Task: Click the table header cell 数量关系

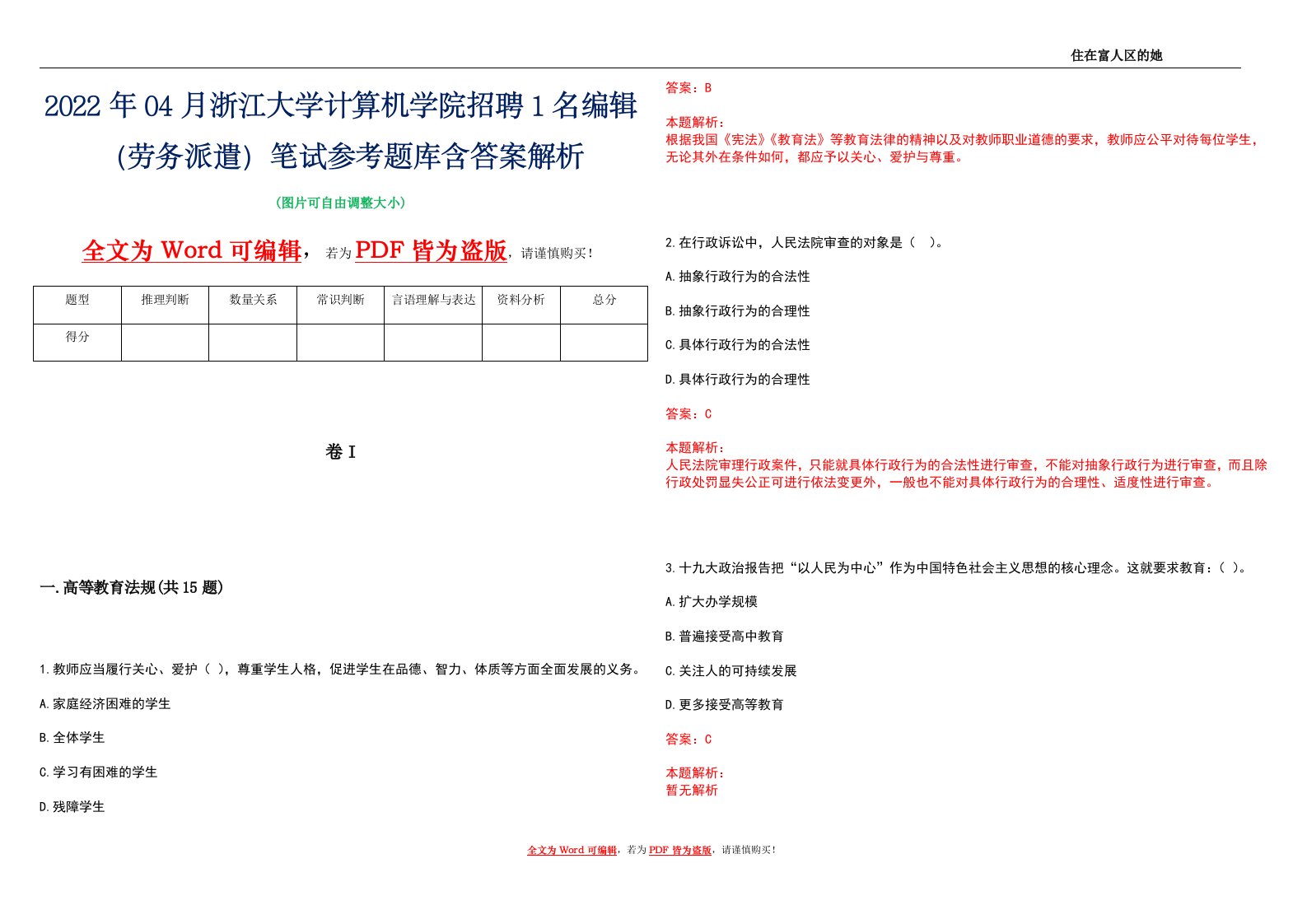Action: pos(253,300)
